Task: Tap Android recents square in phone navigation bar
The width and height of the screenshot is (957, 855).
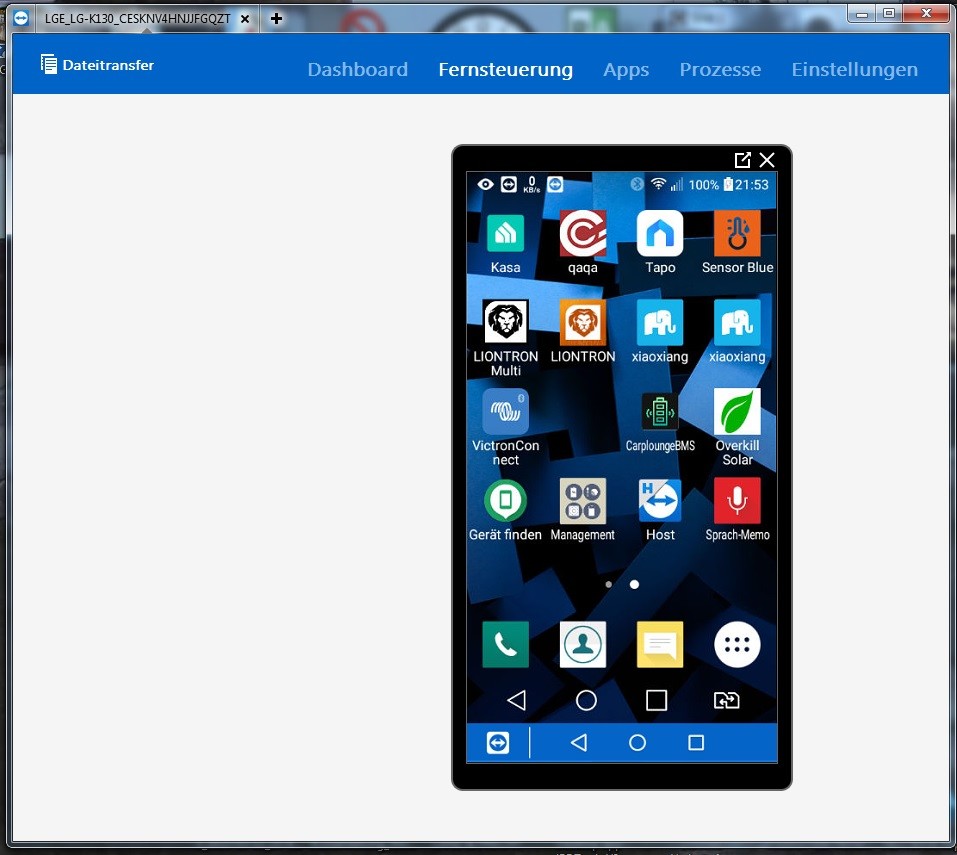Action: tap(656, 700)
